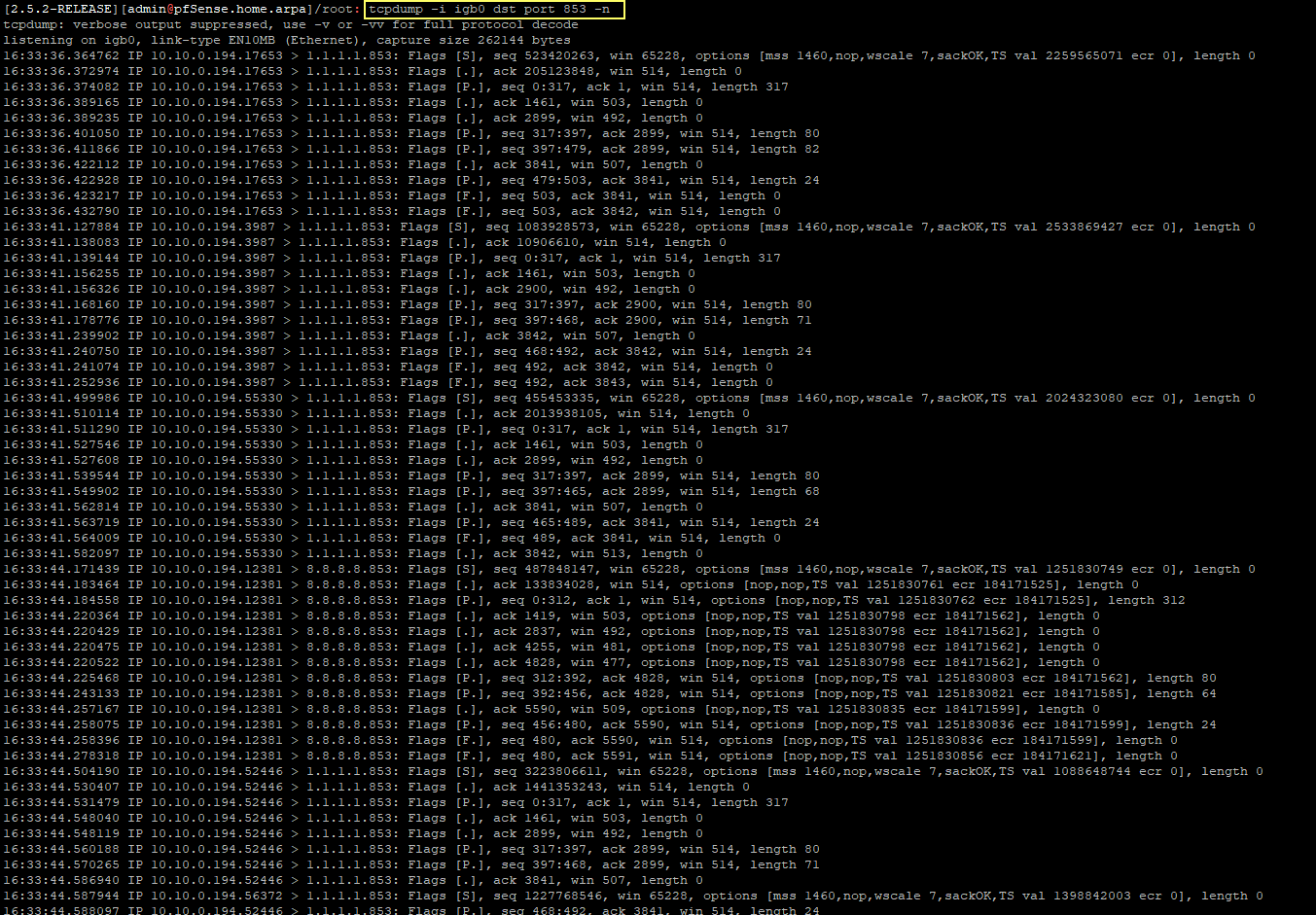This screenshot has height=915, width=1316.
Task: Click timestamp 16:33:41.252936
Action: [x=61, y=382]
